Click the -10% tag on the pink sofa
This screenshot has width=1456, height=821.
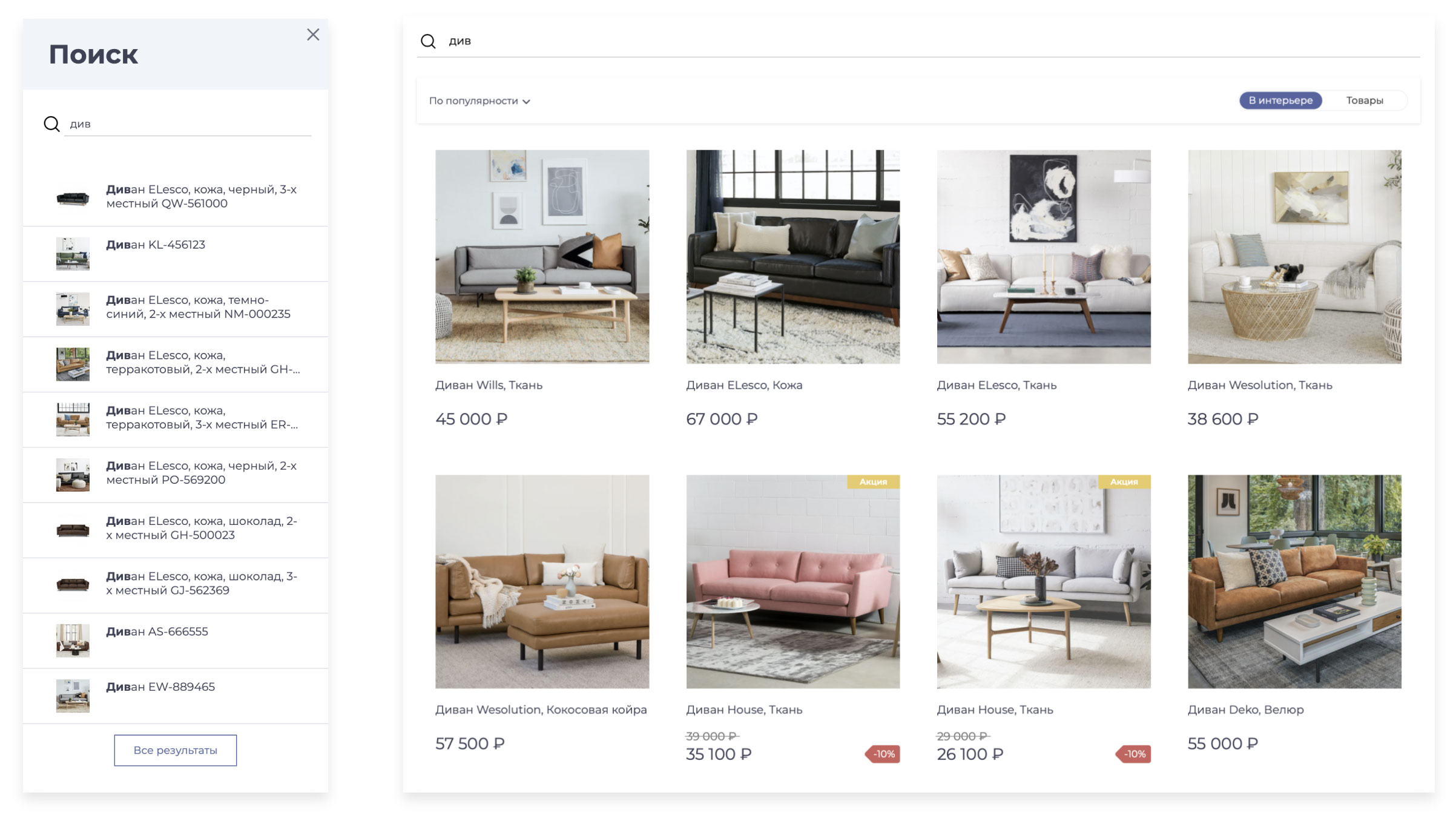(883, 754)
